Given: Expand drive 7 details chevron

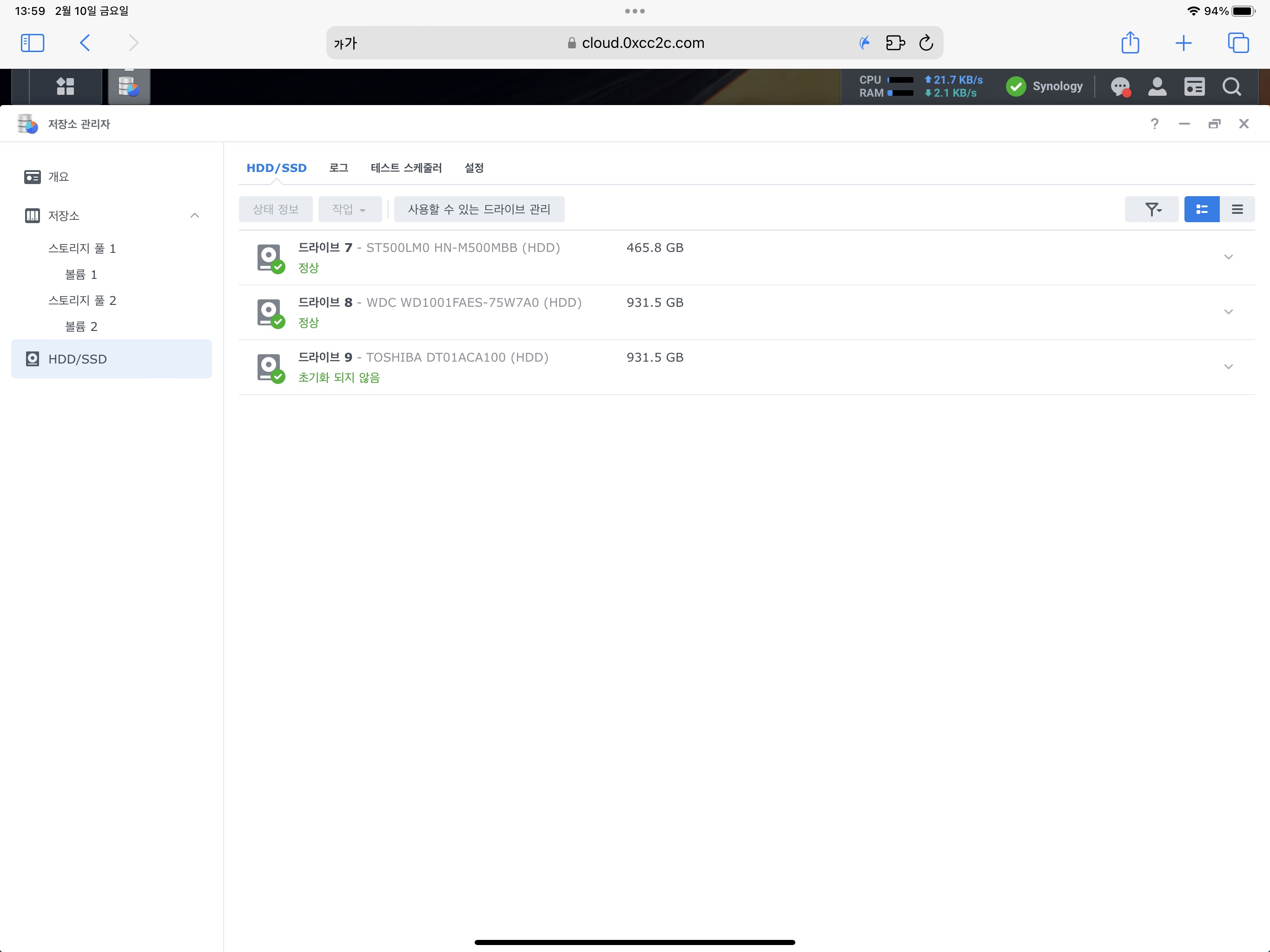Looking at the screenshot, I should (x=1228, y=257).
